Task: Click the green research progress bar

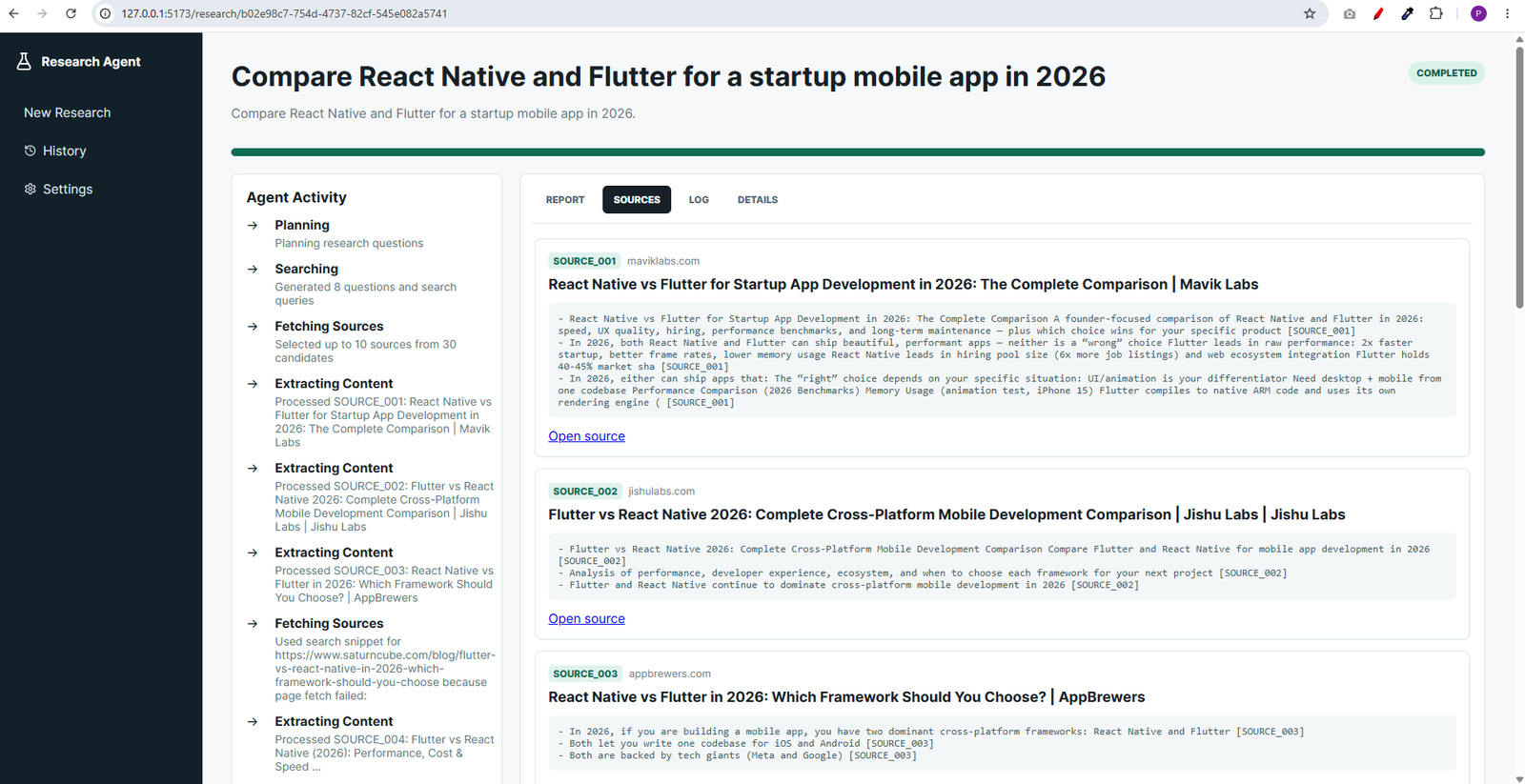Action: pos(858,152)
